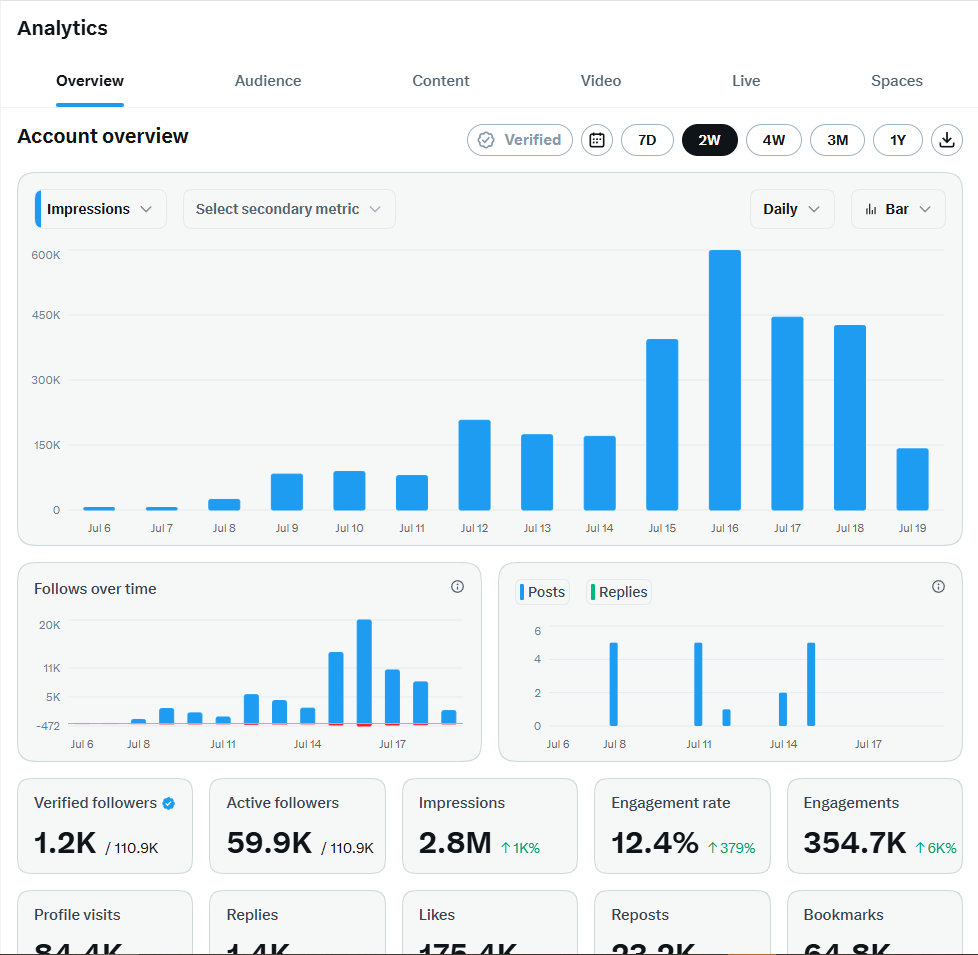Image resolution: width=978 pixels, height=955 pixels.
Task: Switch to the Overview tab
Action: (x=90, y=81)
